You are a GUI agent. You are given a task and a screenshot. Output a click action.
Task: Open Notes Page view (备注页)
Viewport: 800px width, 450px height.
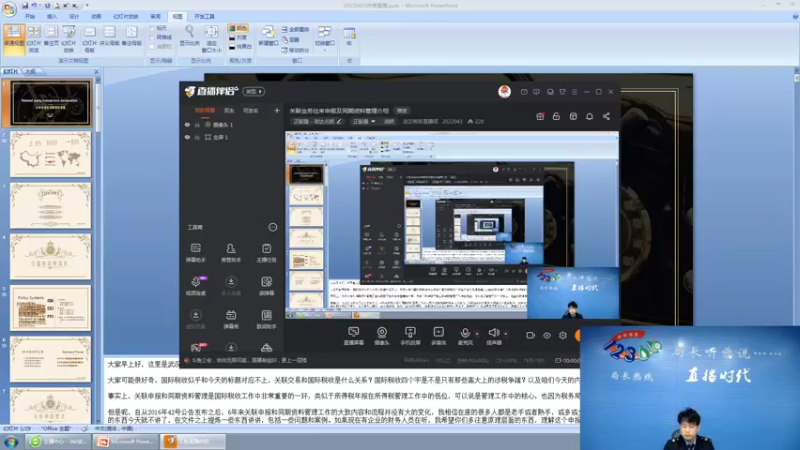[51, 38]
